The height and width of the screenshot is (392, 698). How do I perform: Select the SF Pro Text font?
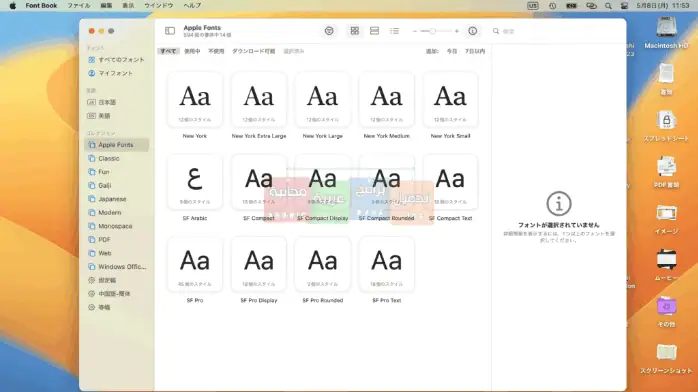coord(386,264)
